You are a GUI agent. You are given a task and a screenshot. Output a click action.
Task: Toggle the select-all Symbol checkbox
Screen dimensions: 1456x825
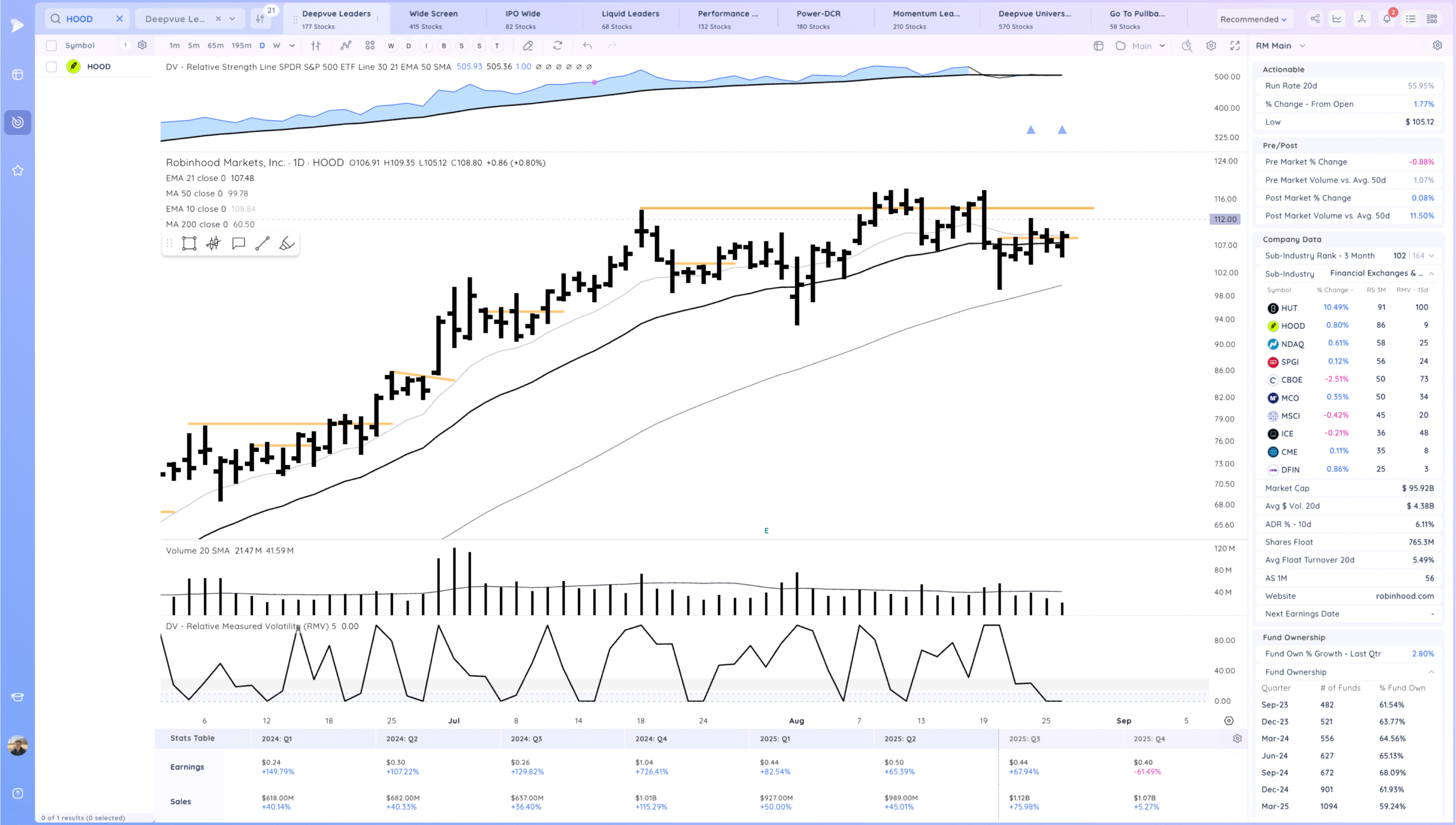51,46
